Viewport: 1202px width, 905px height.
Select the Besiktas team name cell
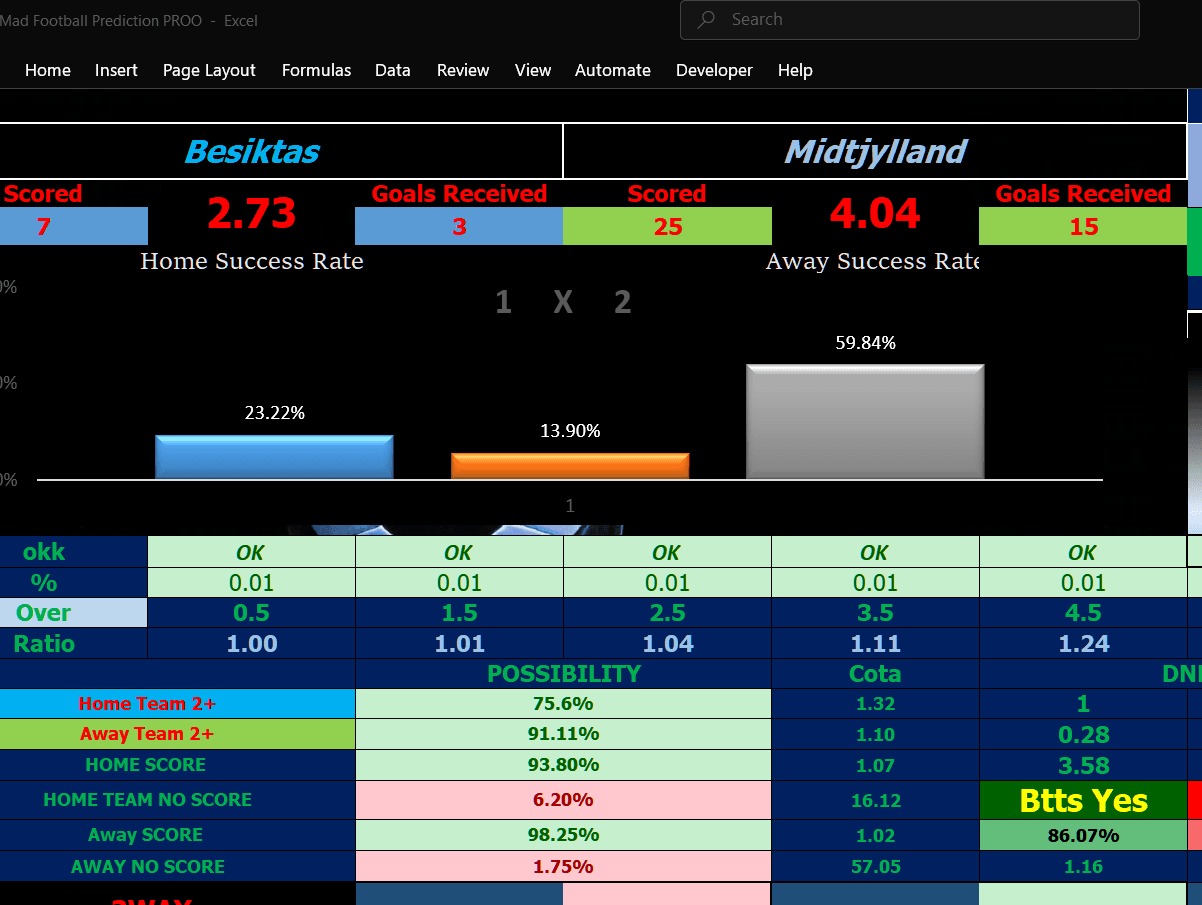point(281,151)
